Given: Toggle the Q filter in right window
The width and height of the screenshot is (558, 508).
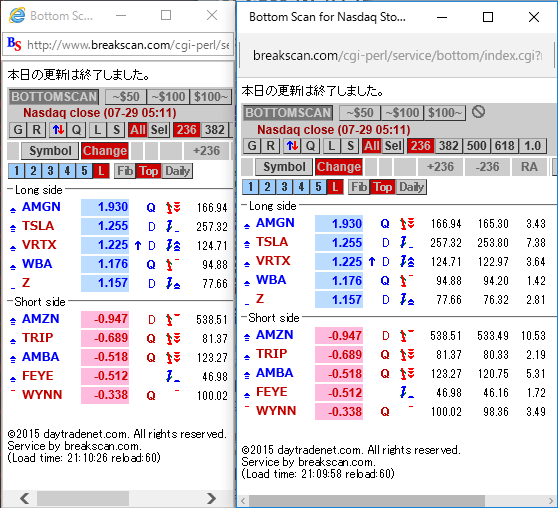Looking at the screenshot, I should (310, 146).
